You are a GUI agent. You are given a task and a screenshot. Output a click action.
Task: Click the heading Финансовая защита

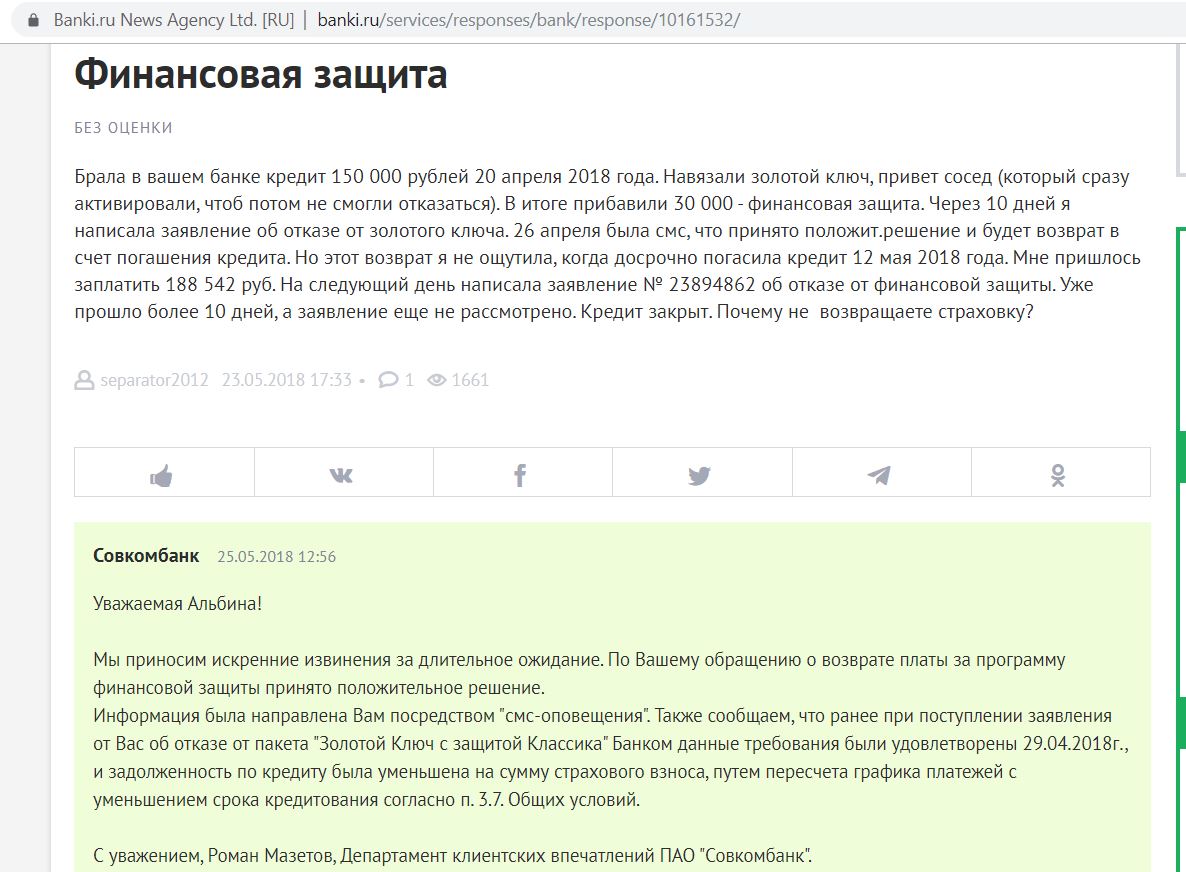pos(261,75)
